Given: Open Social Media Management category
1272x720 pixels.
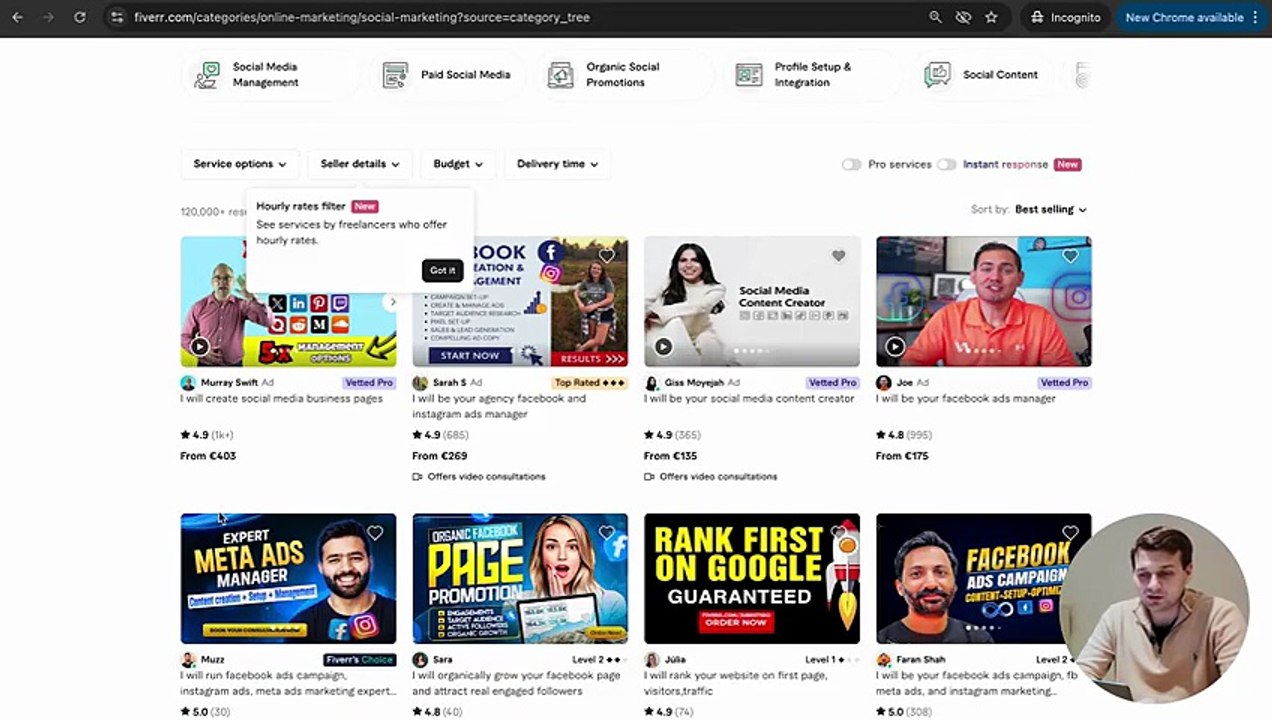Looking at the screenshot, I should 269,75.
